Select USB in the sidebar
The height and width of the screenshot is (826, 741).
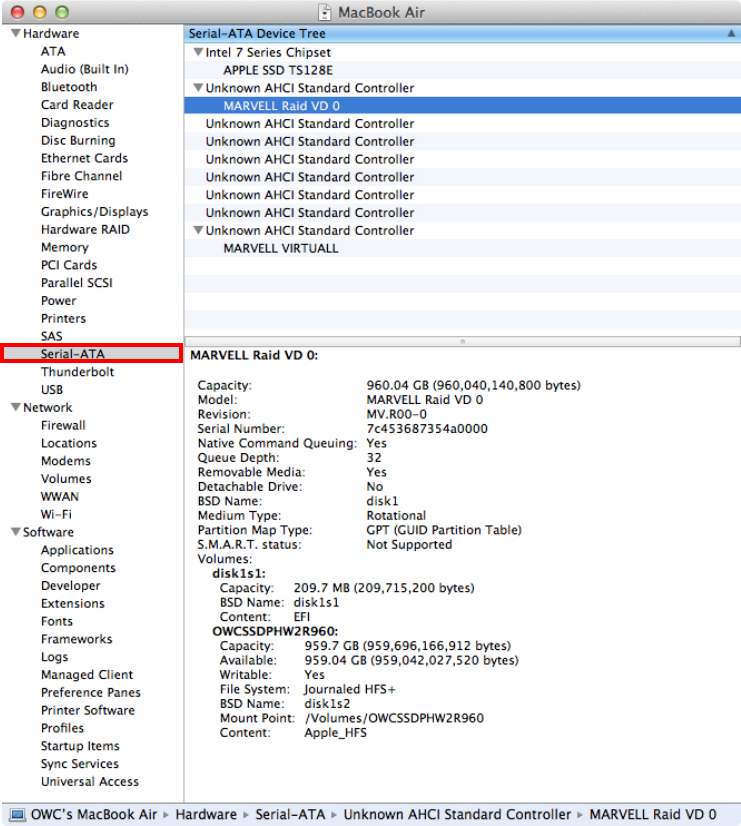click(52, 390)
